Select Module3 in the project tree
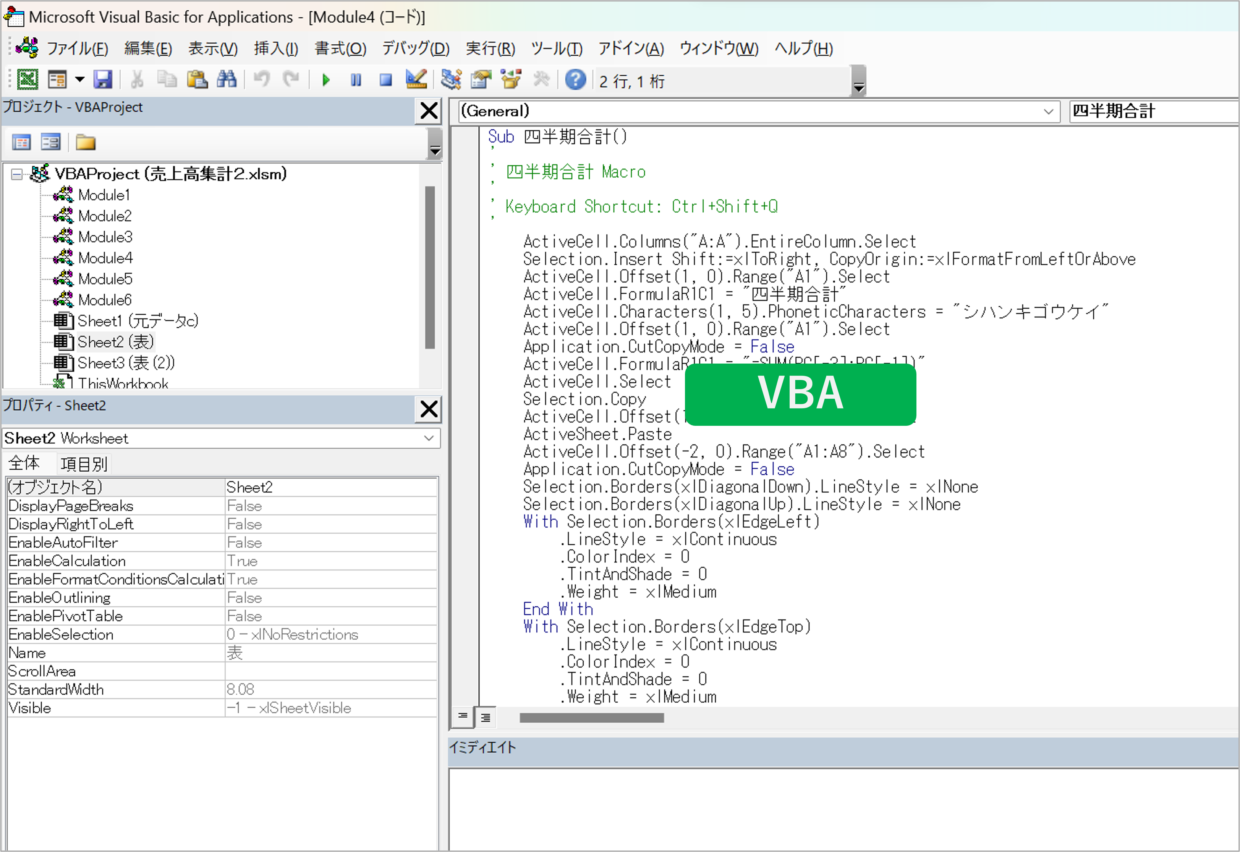Viewport: 1240px width, 852px height. click(105, 237)
